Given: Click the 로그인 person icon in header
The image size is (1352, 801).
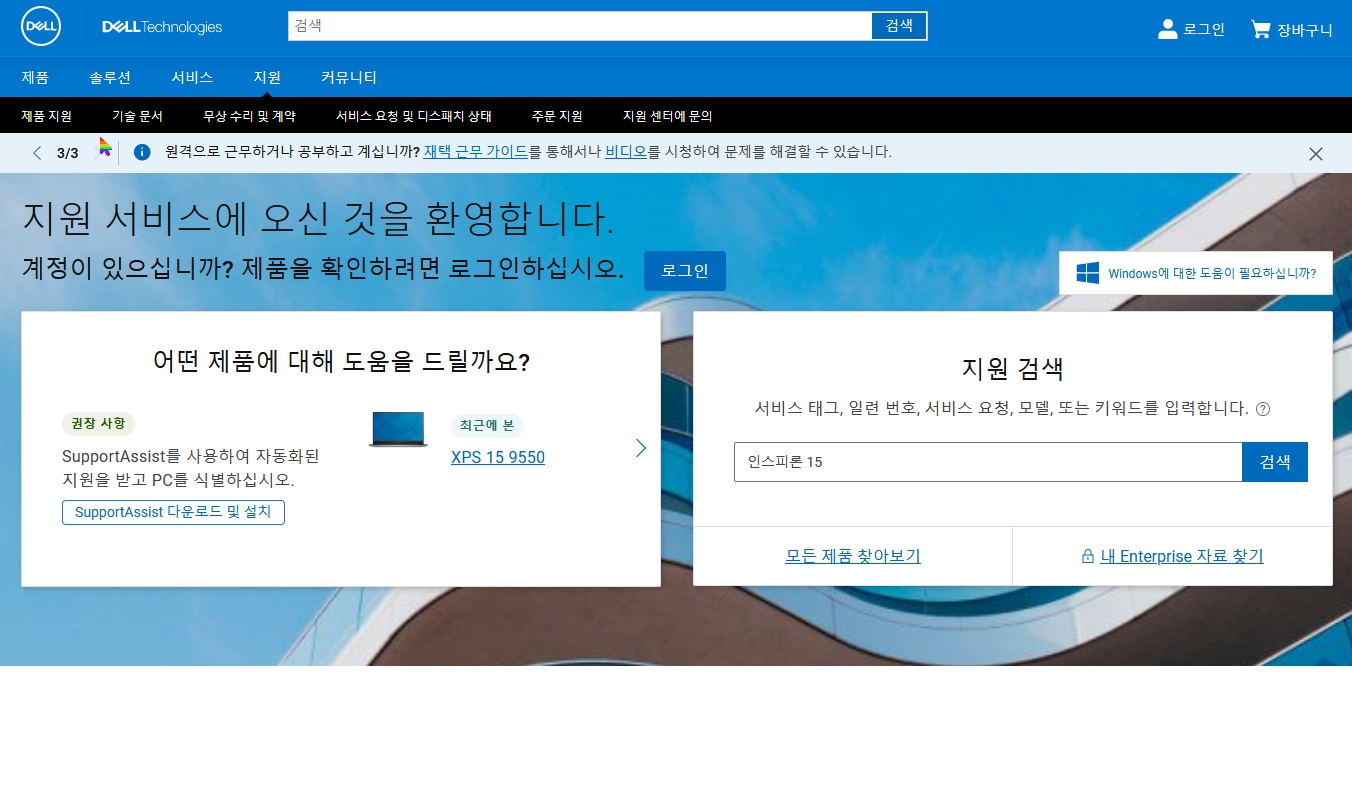Looking at the screenshot, I should tap(1167, 29).
